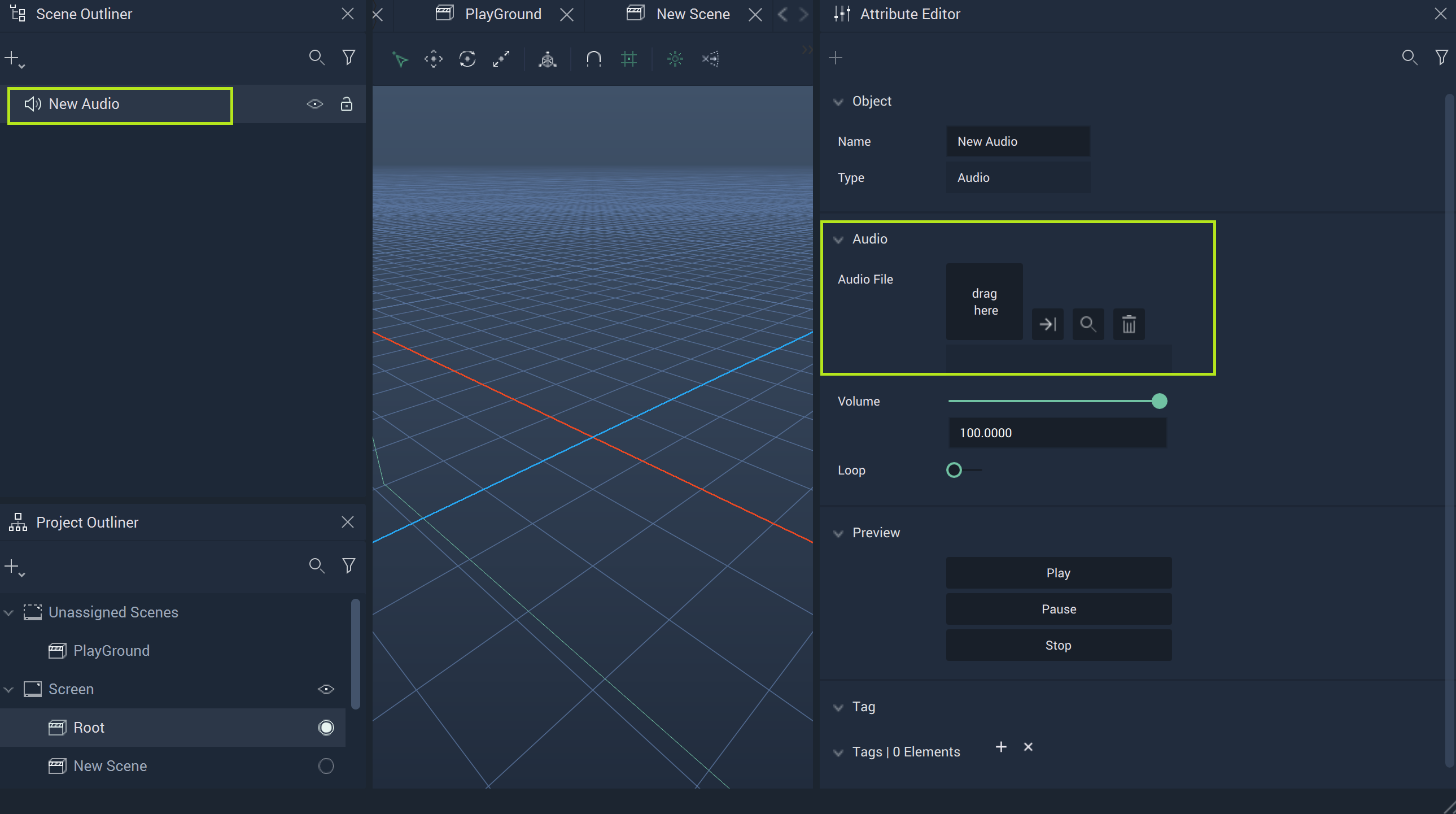Click the pivot/world-space icon in viewport toolbar
This screenshot has width=1456, height=814.
tap(547, 59)
